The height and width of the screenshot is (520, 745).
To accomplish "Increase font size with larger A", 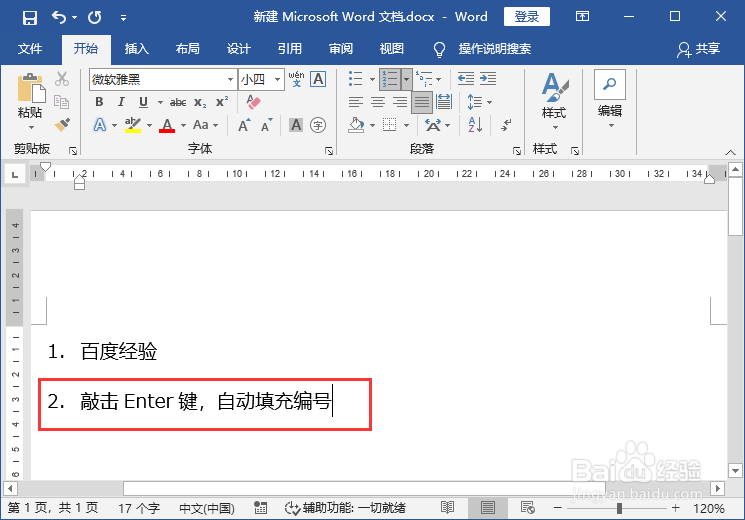I will click(x=244, y=125).
